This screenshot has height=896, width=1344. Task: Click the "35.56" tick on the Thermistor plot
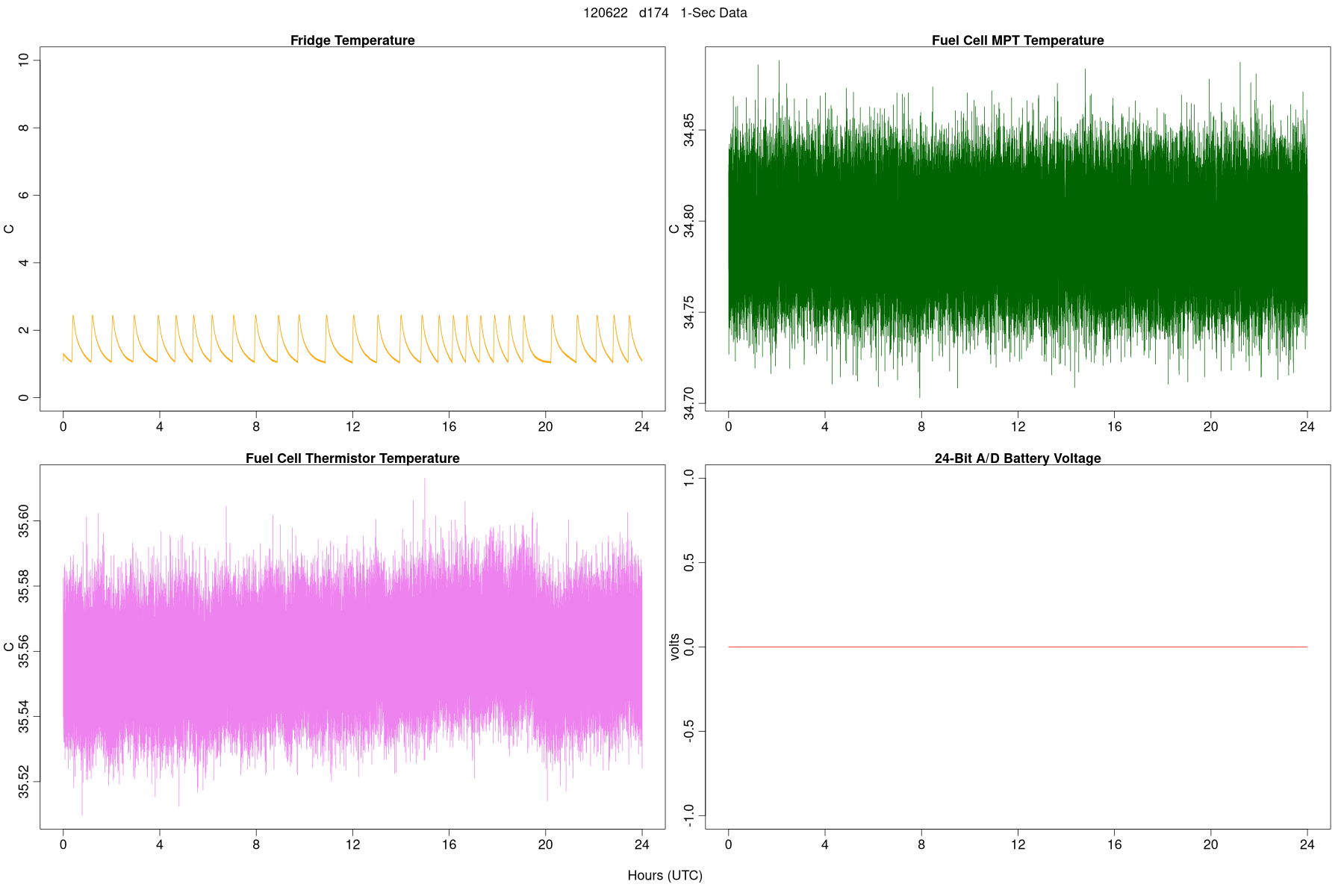click(24, 652)
